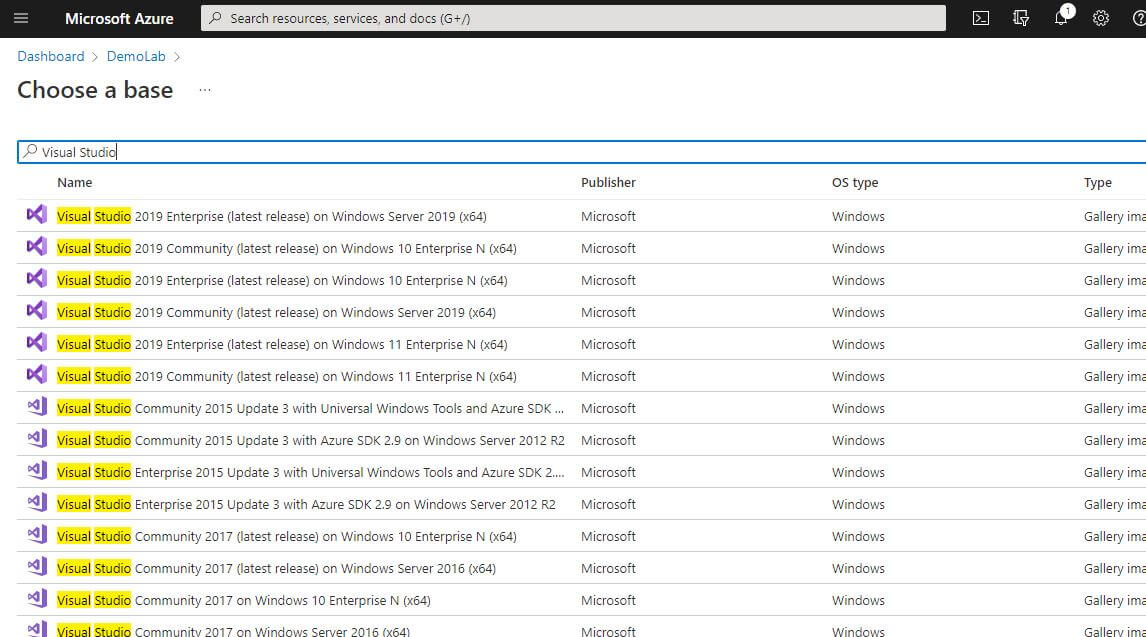Go to Dashboard breadcrumb
The width and height of the screenshot is (1146, 637).
(51, 56)
